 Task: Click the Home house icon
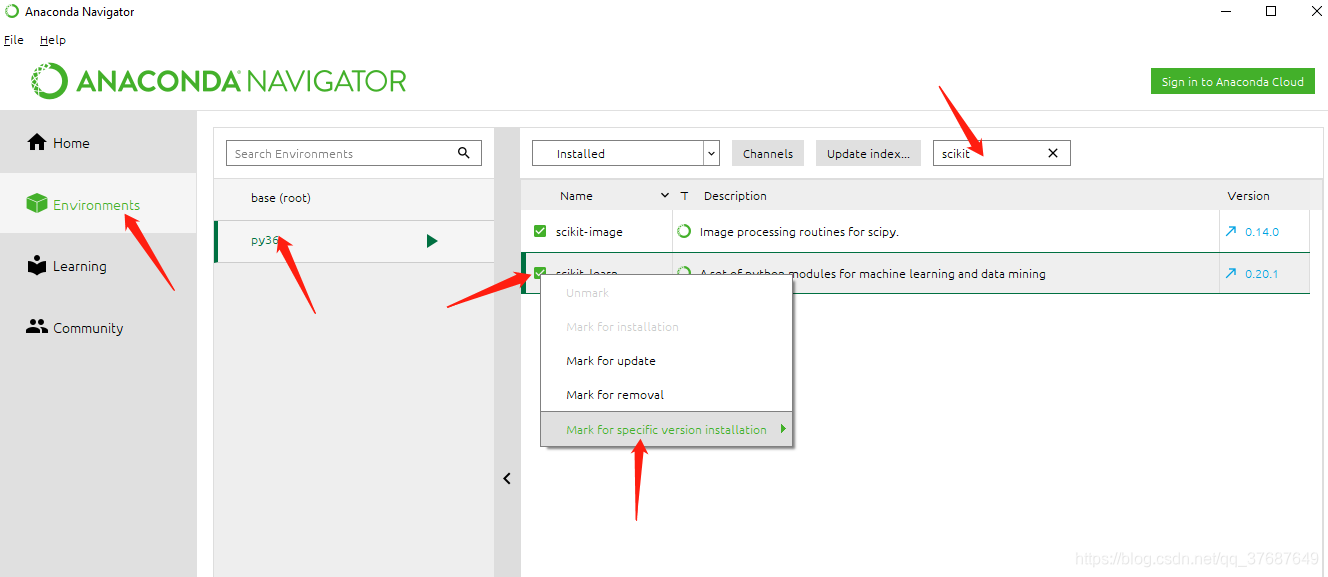click(37, 142)
